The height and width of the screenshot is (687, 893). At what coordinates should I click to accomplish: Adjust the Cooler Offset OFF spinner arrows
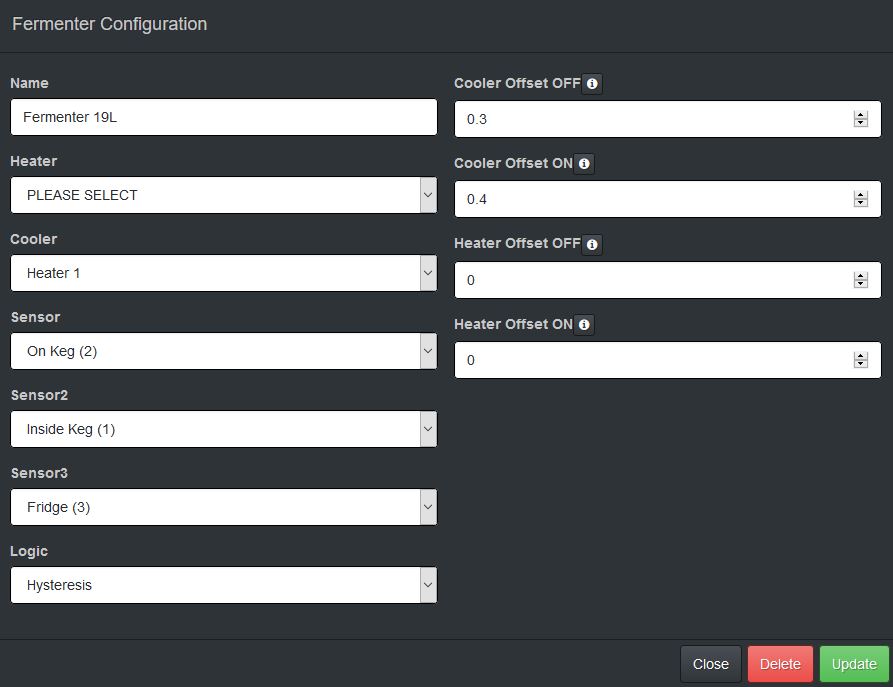tap(861, 119)
